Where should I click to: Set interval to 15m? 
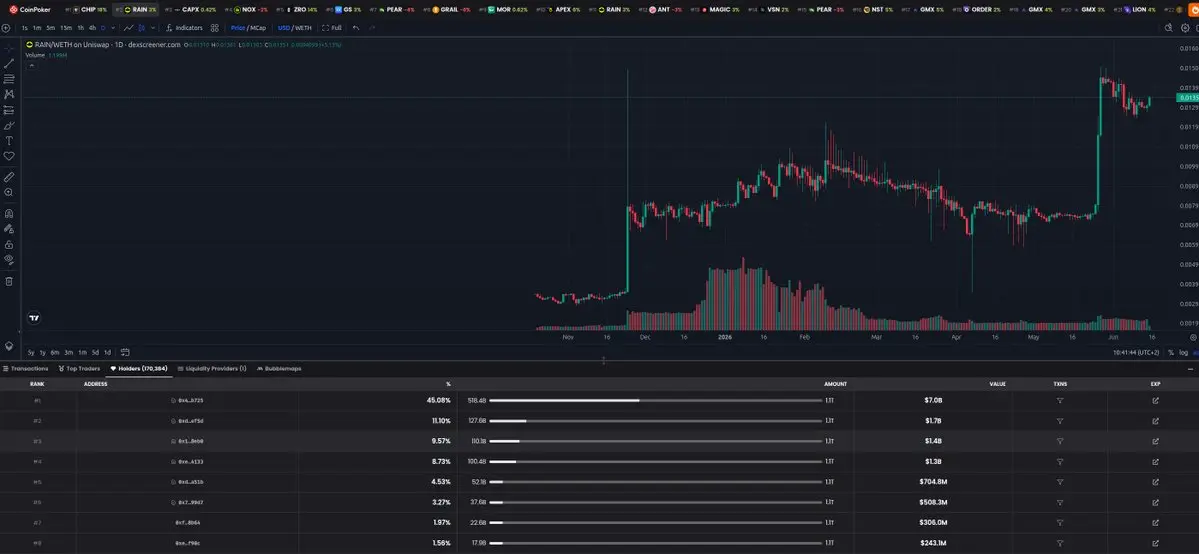66,28
